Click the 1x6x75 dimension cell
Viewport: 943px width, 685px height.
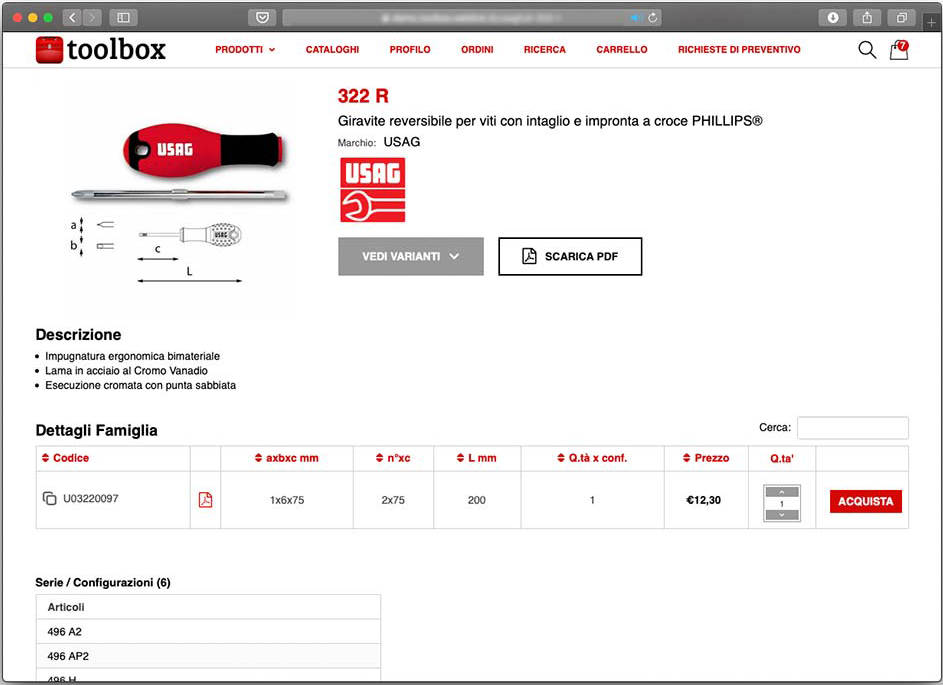(287, 500)
